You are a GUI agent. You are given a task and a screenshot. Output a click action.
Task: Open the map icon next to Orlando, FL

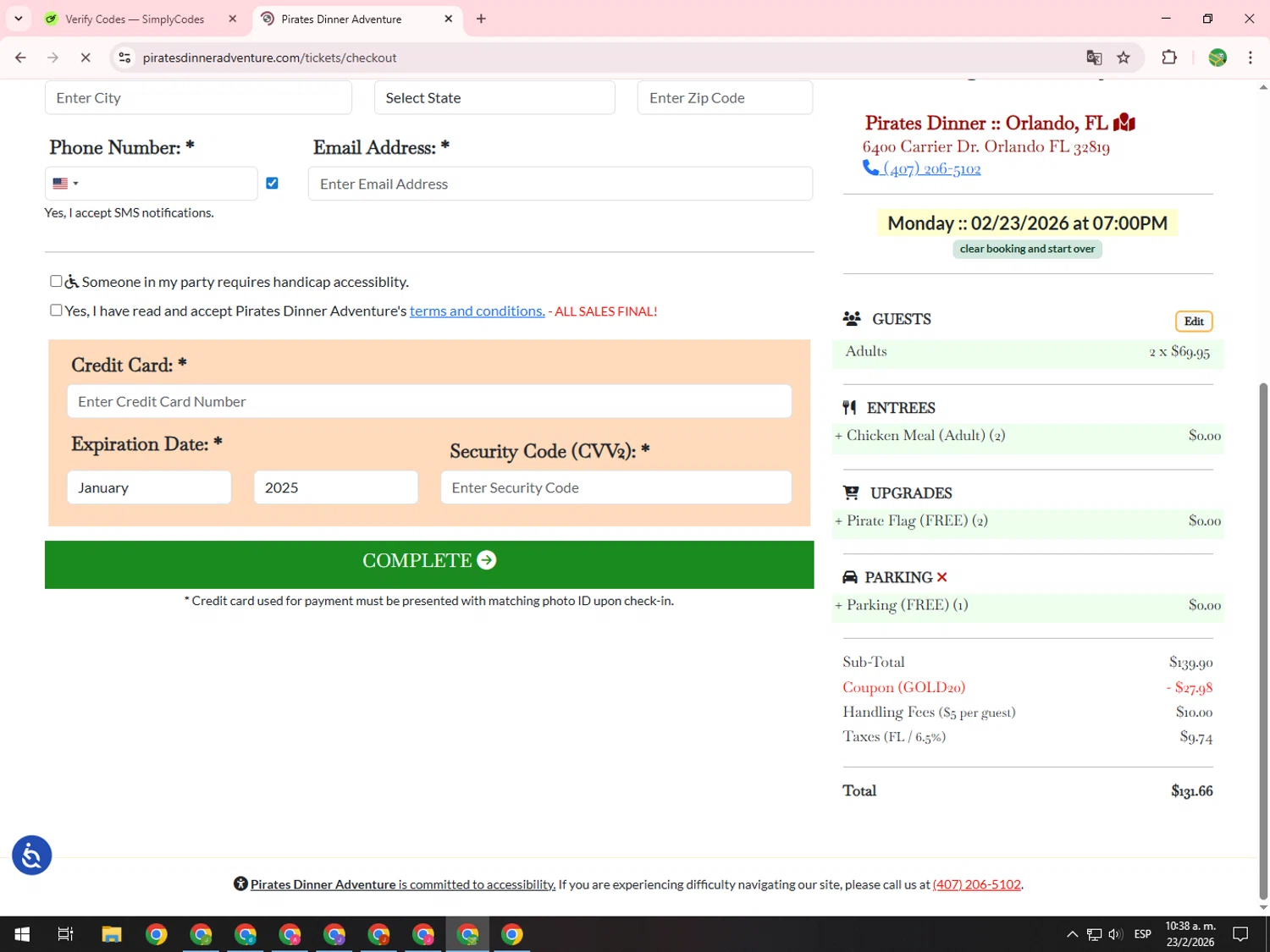coord(1124,123)
